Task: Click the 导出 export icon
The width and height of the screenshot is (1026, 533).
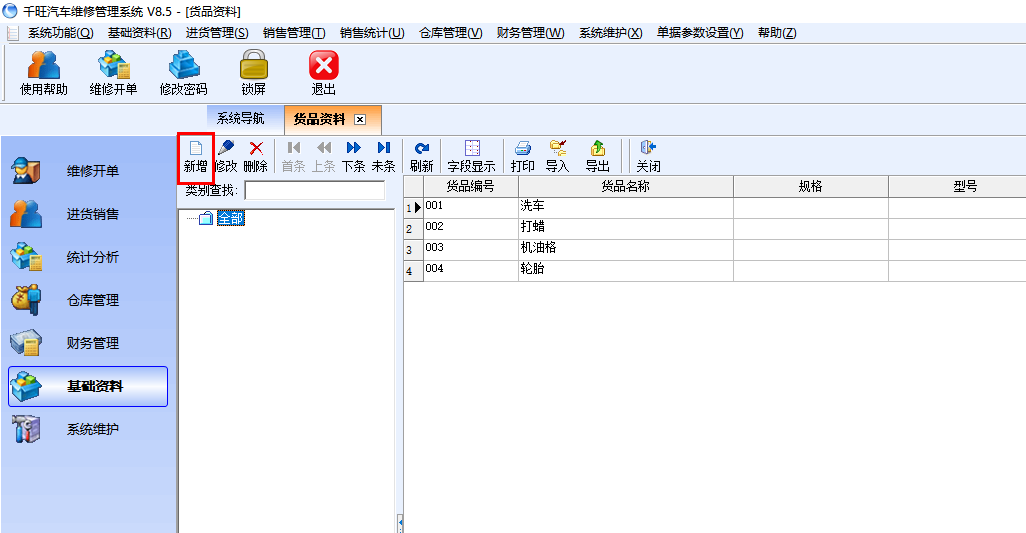Action: pyautogui.click(x=597, y=157)
